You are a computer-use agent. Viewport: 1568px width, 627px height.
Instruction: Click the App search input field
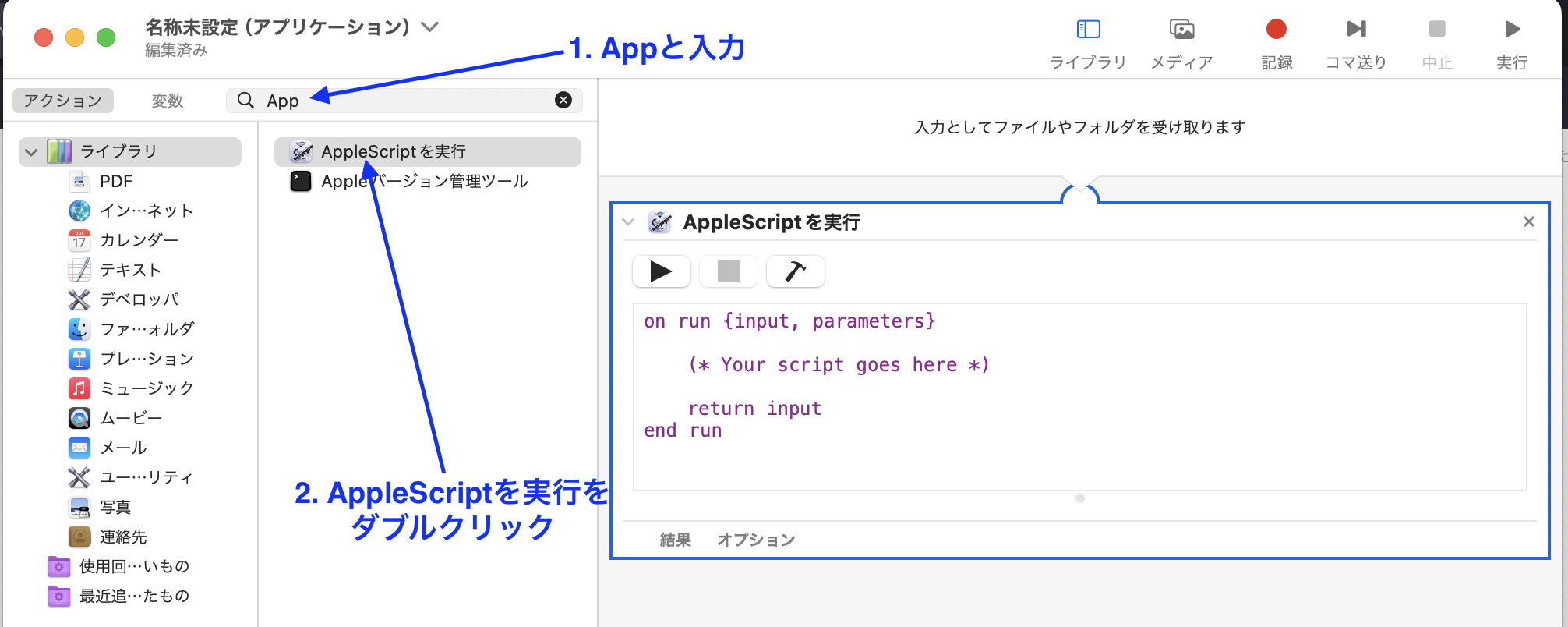tap(404, 100)
